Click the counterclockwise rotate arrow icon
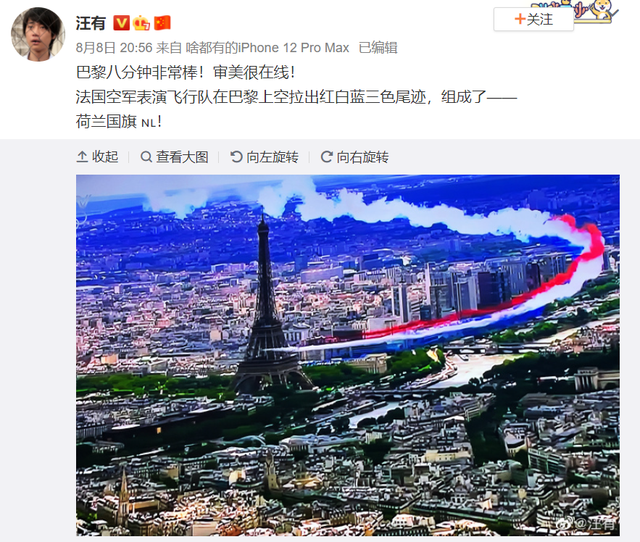This screenshot has width=640, height=542. tap(236, 157)
